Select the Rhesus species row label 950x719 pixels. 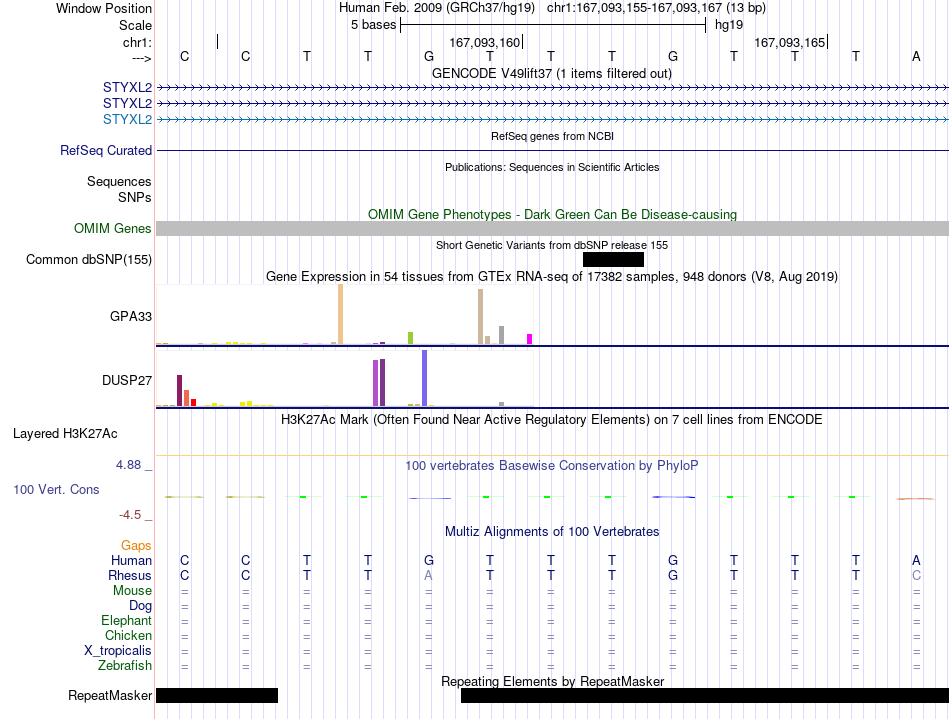pyautogui.click(x=130, y=575)
